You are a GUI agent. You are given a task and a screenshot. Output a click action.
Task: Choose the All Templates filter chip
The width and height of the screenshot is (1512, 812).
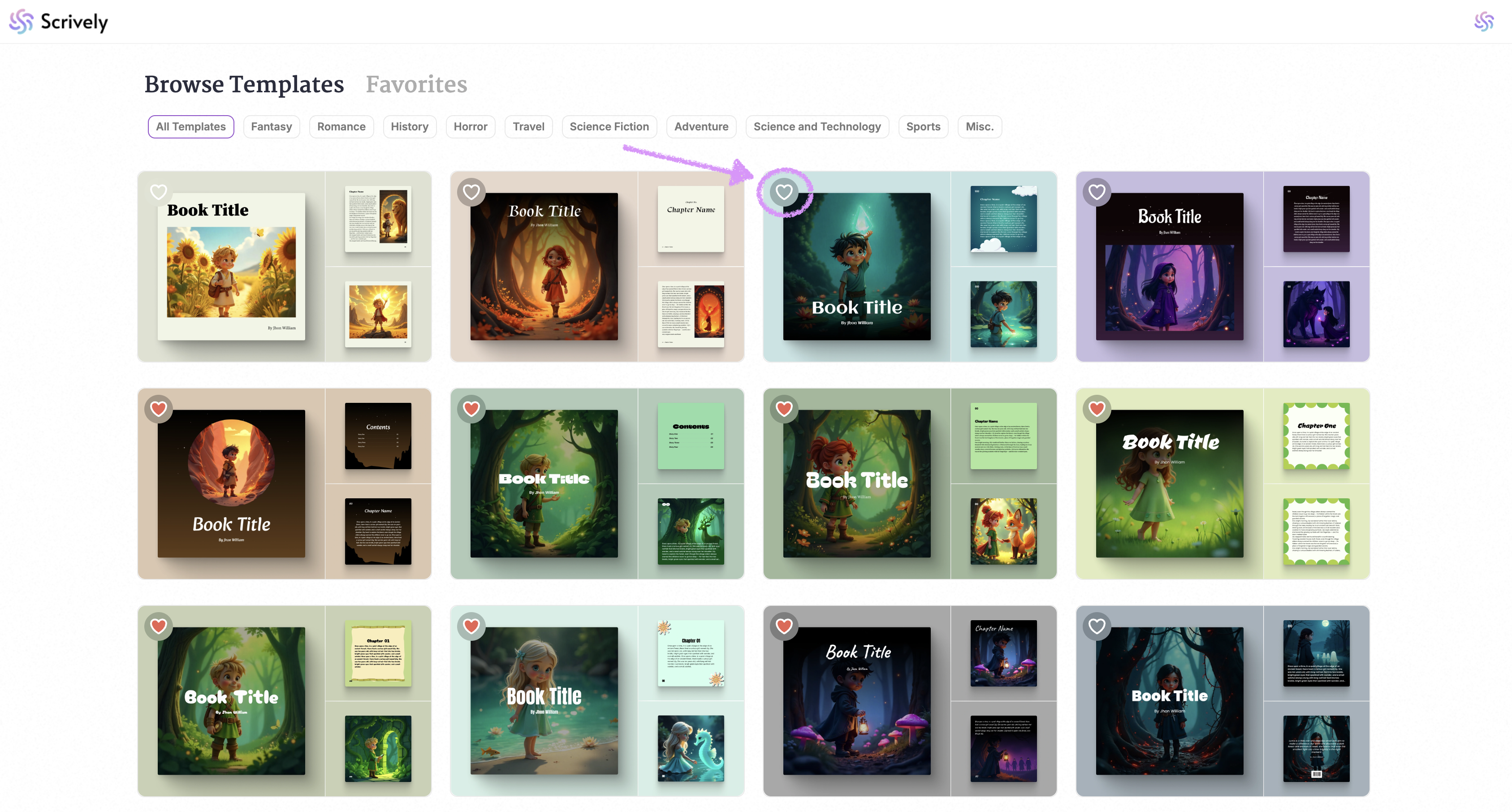point(191,127)
